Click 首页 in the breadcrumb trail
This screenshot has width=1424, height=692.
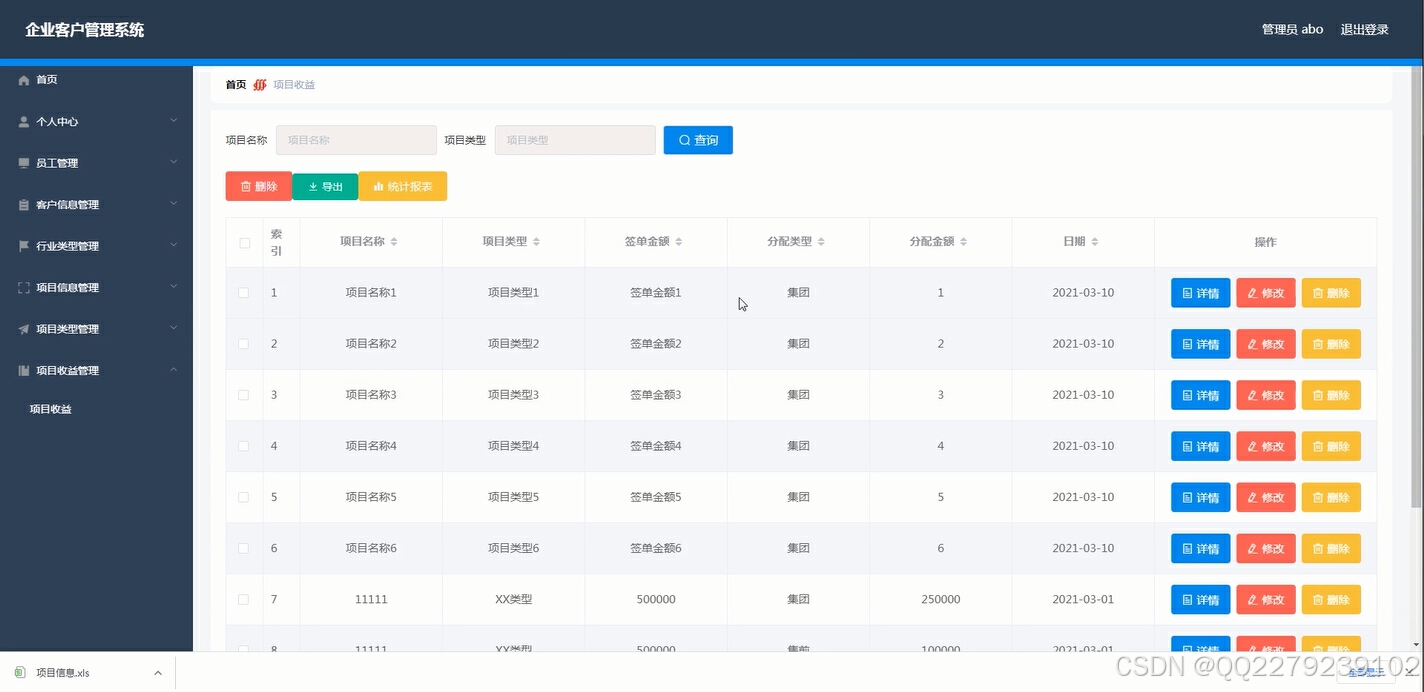[x=235, y=84]
